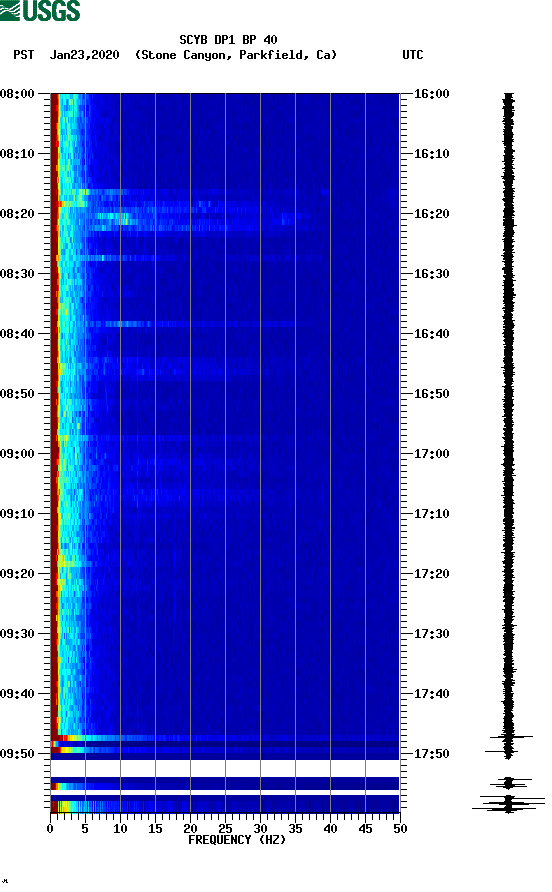Click the 09:30 PST time label
This screenshot has width=552, height=892.
[17, 634]
